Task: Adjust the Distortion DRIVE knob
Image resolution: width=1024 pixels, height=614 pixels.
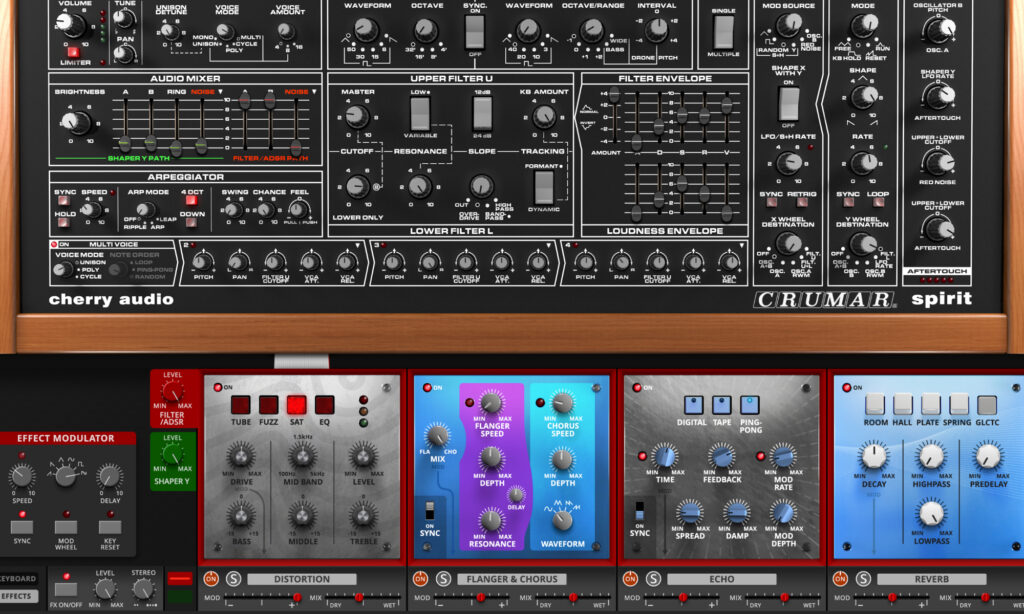Action: 241,455
